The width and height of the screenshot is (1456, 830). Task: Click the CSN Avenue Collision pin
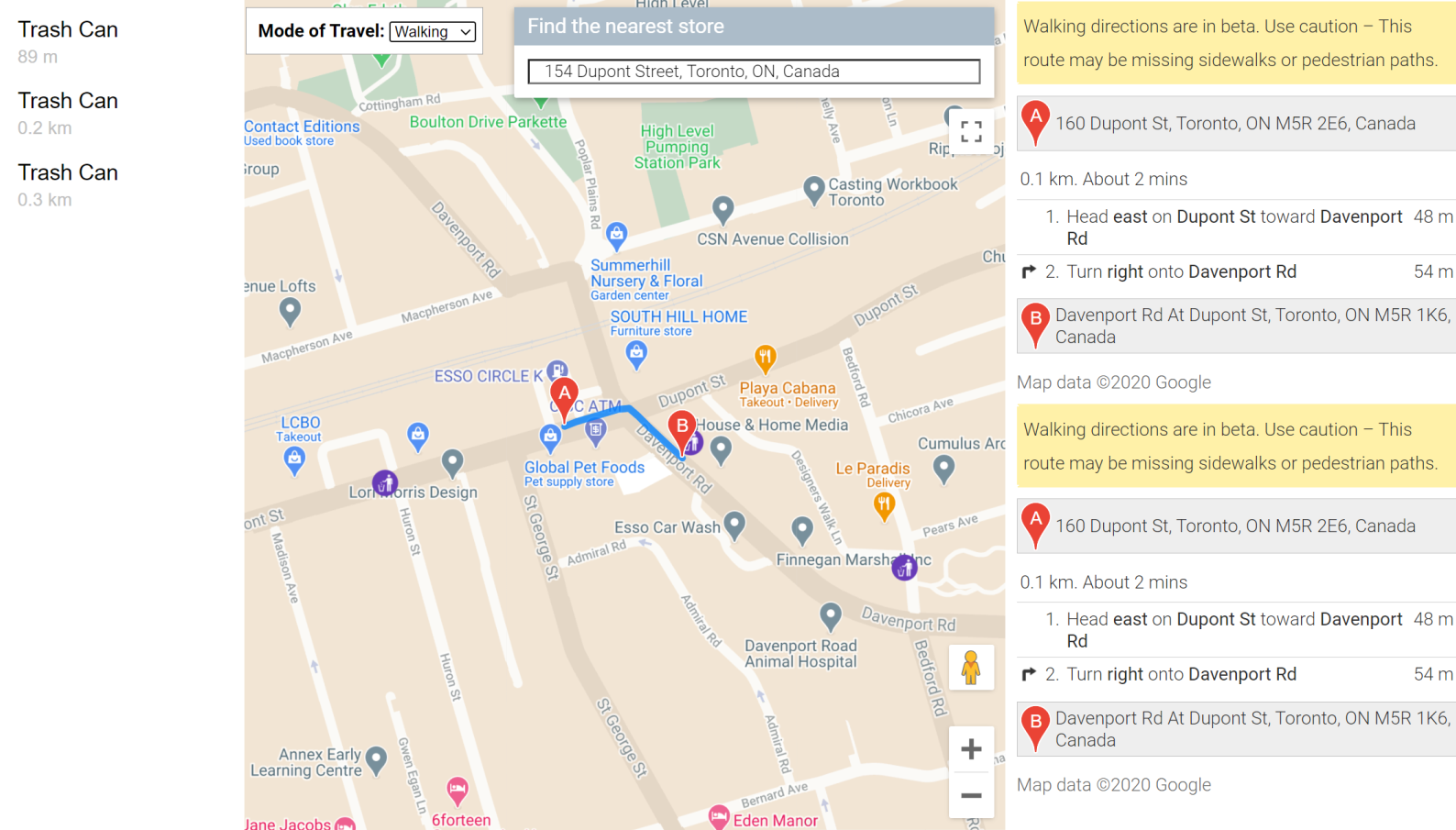723,209
